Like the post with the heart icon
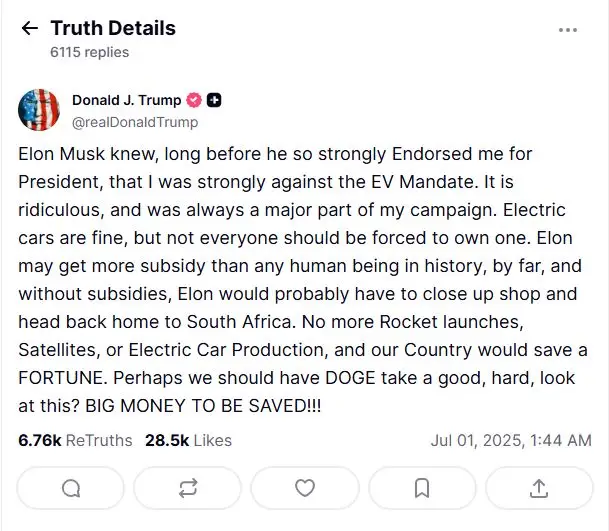The height and width of the screenshot is (531, 609). point(305,488)
